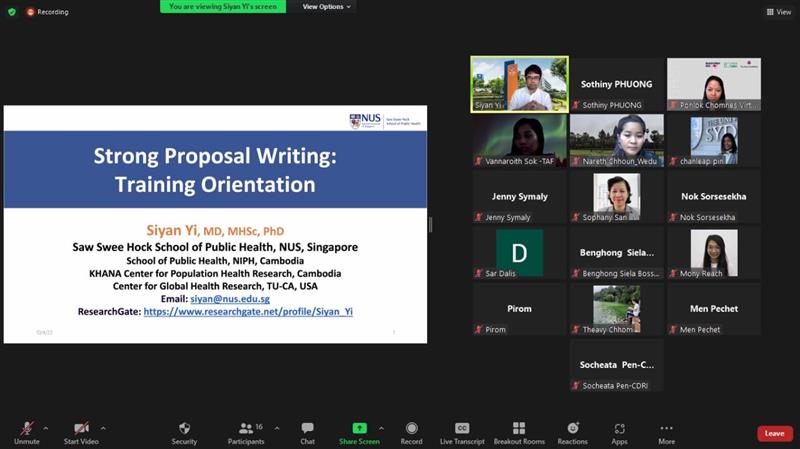Viewport: 800px width, 449px height.
Task: Open the ResearchGate profile link
Action: click(248, 312)
